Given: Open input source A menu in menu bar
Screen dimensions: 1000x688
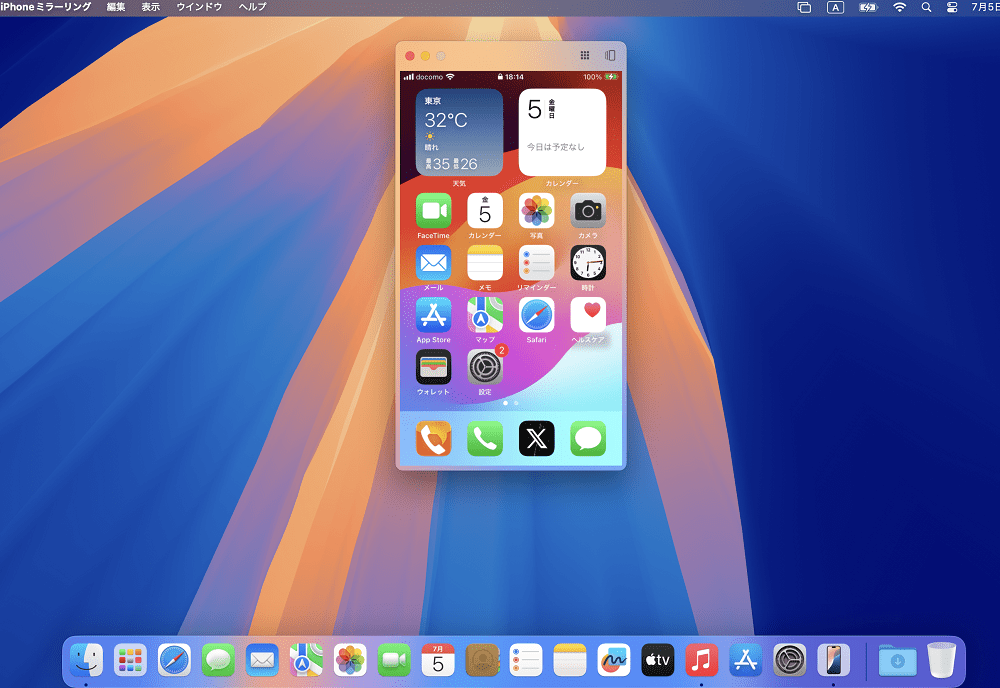Looking at the screenshot, I should tap(835, 7).
